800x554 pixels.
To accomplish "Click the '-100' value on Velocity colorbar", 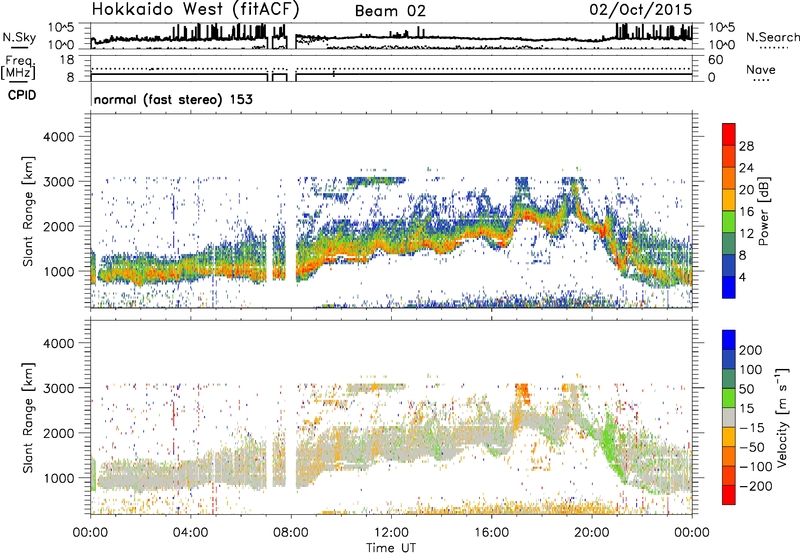I will coord(756,467).
